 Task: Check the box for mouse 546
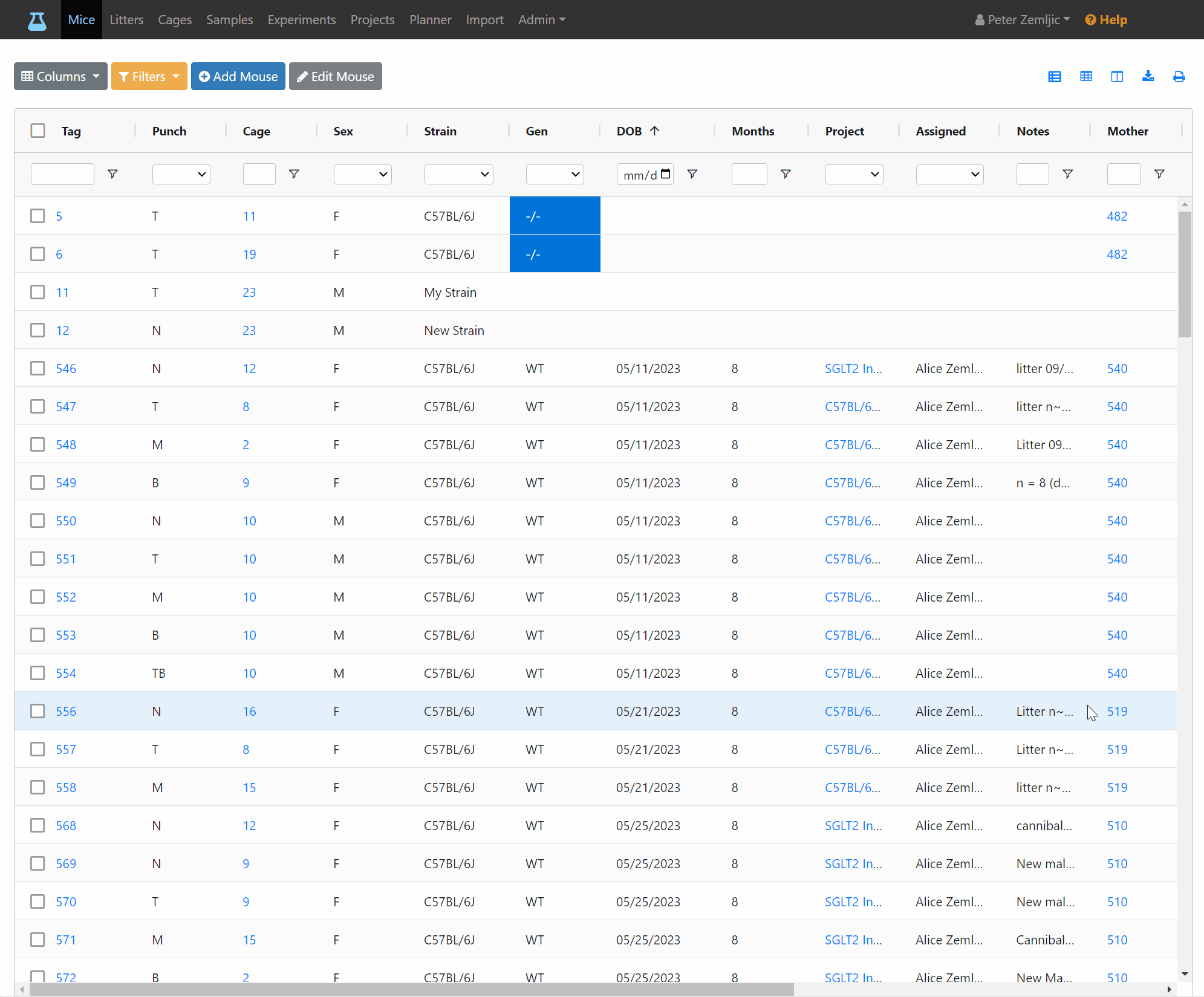tap(38, 368)
